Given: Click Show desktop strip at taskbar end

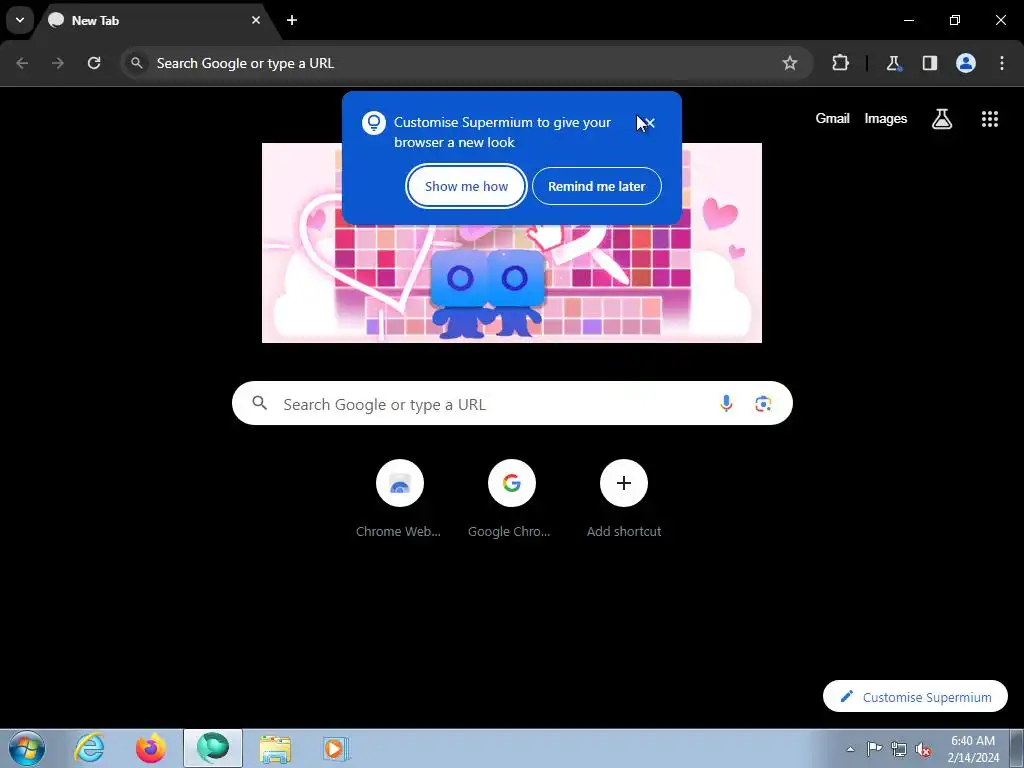Looking at the screenshot, I should (x=1017, y=748).
